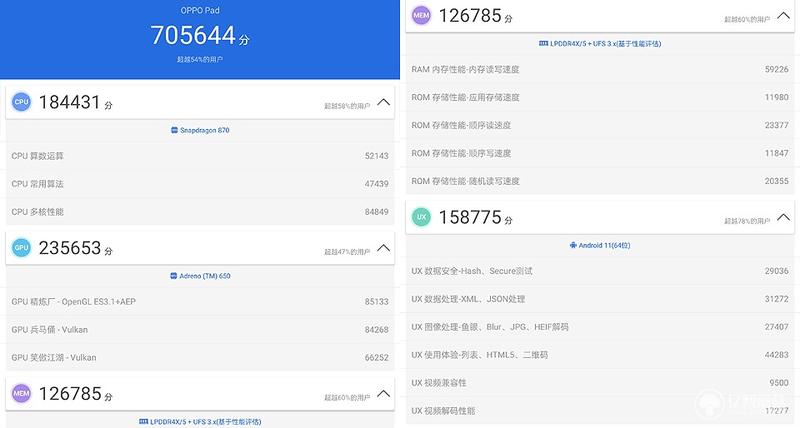Click the RAM 内存性能 row label
The height and width of the screenshot is (428, 800).
click(465, 69)
